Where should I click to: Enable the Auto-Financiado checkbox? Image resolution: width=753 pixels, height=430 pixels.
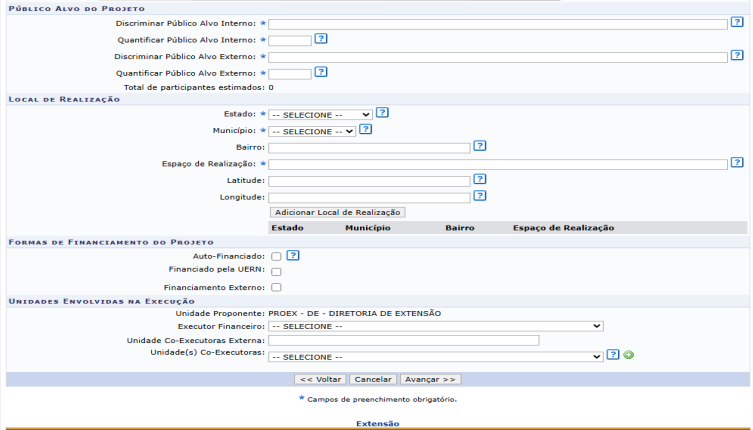coord(276,257)
